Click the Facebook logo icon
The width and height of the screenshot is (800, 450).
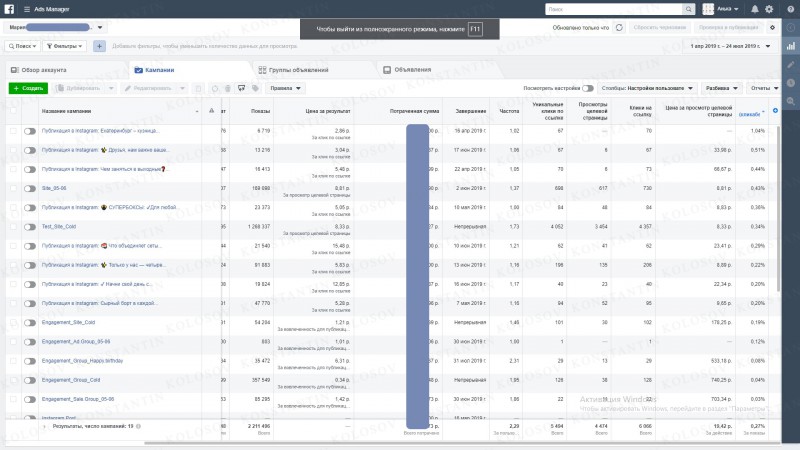click(9, 9)
